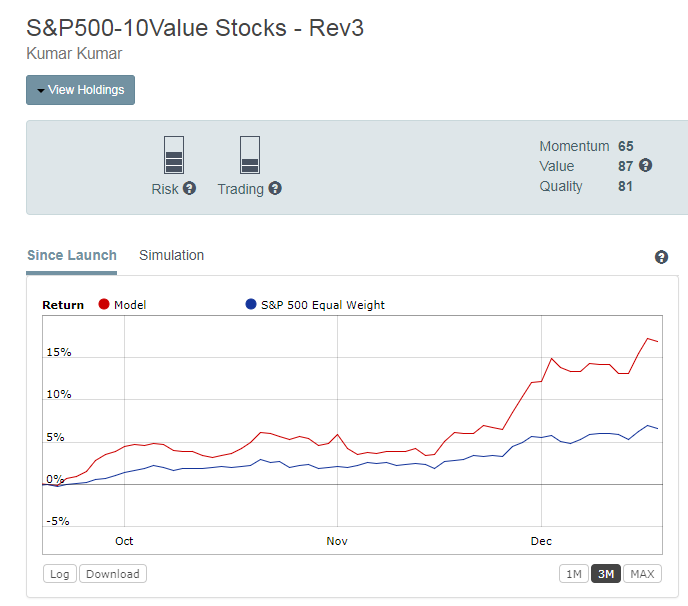
Task: Expand the View Holdings dropdown button
Action: click(80, 90)
